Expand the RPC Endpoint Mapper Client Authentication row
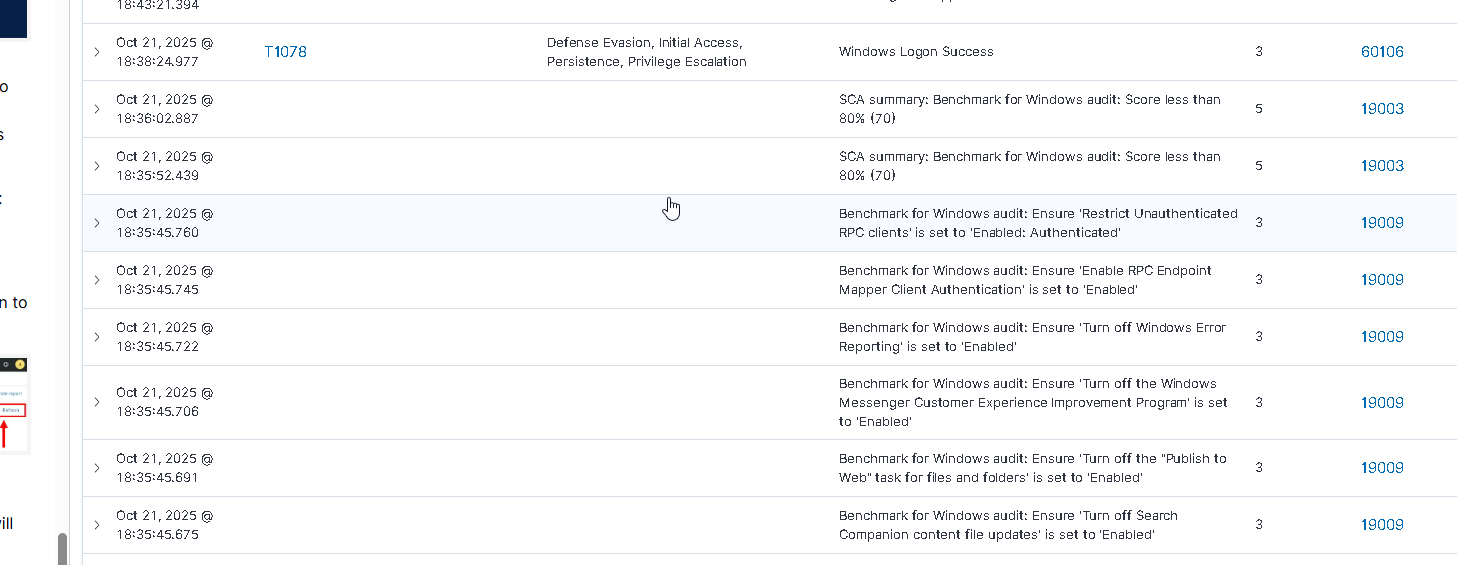This screenshot has width=1457, height=565. [x=97, y=280]
